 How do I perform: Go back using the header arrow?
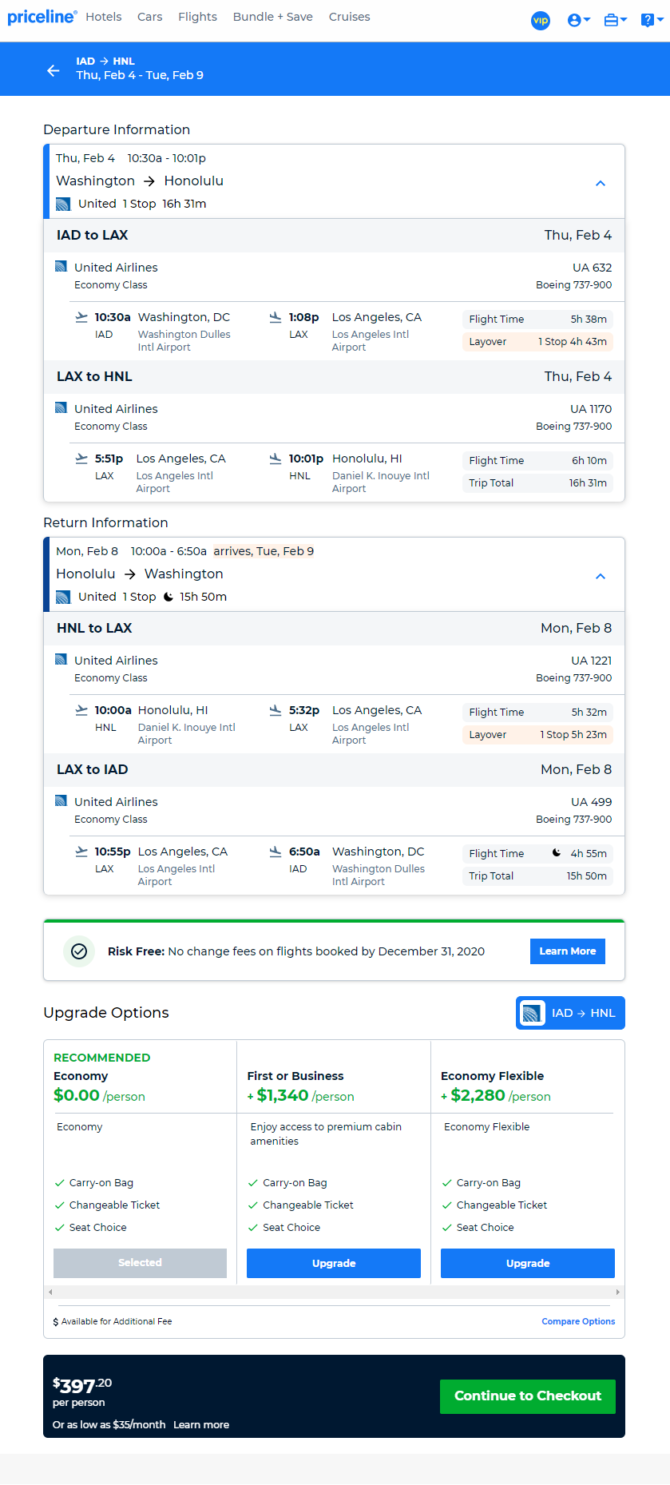point(53,70)
